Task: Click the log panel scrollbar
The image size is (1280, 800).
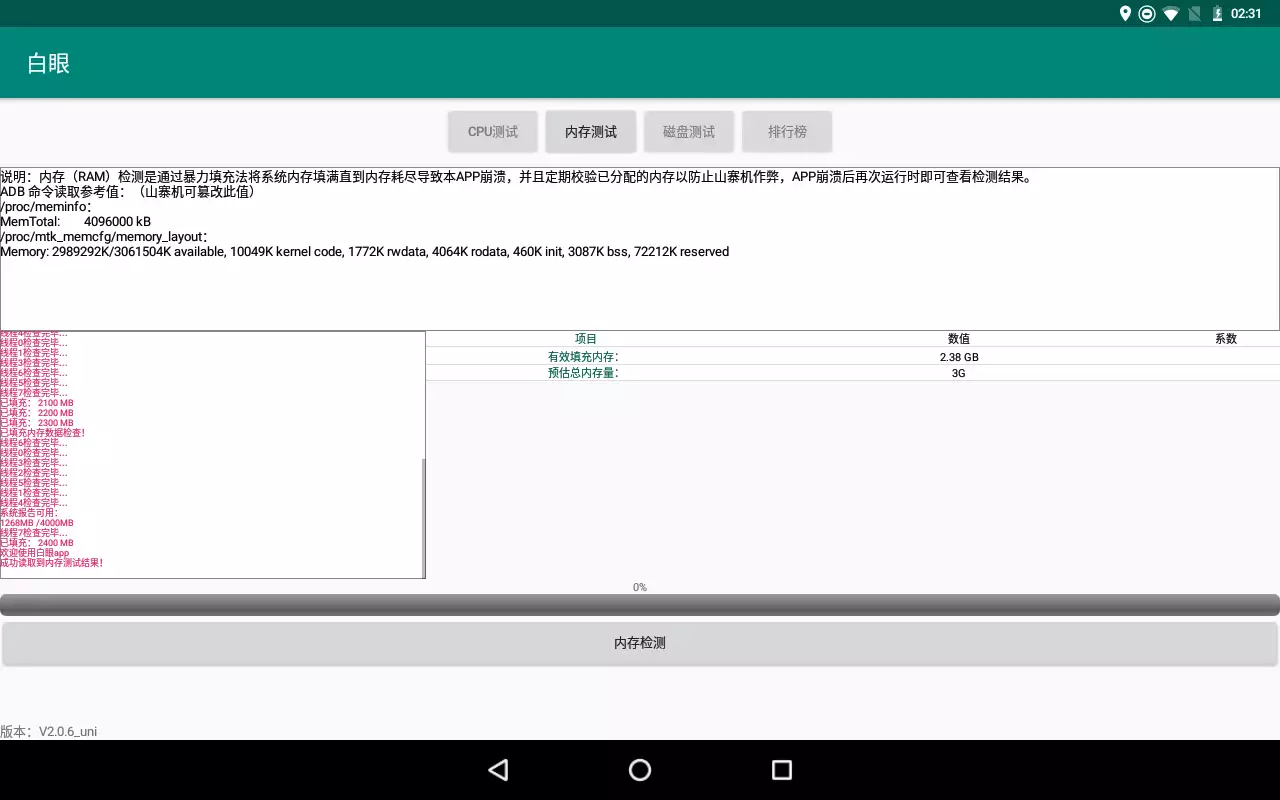Action: [423, 517]
